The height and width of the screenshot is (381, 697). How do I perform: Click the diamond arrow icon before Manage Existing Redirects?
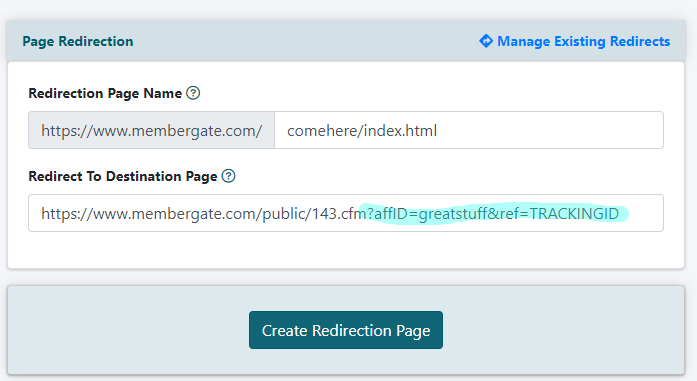(x=486, y=41)
